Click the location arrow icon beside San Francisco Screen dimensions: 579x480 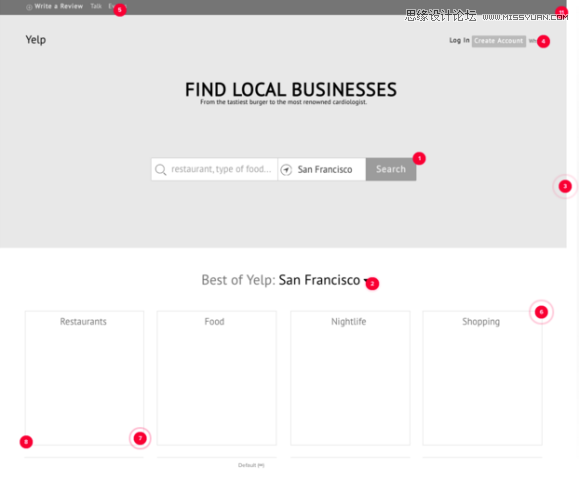[x=286, y=170]
